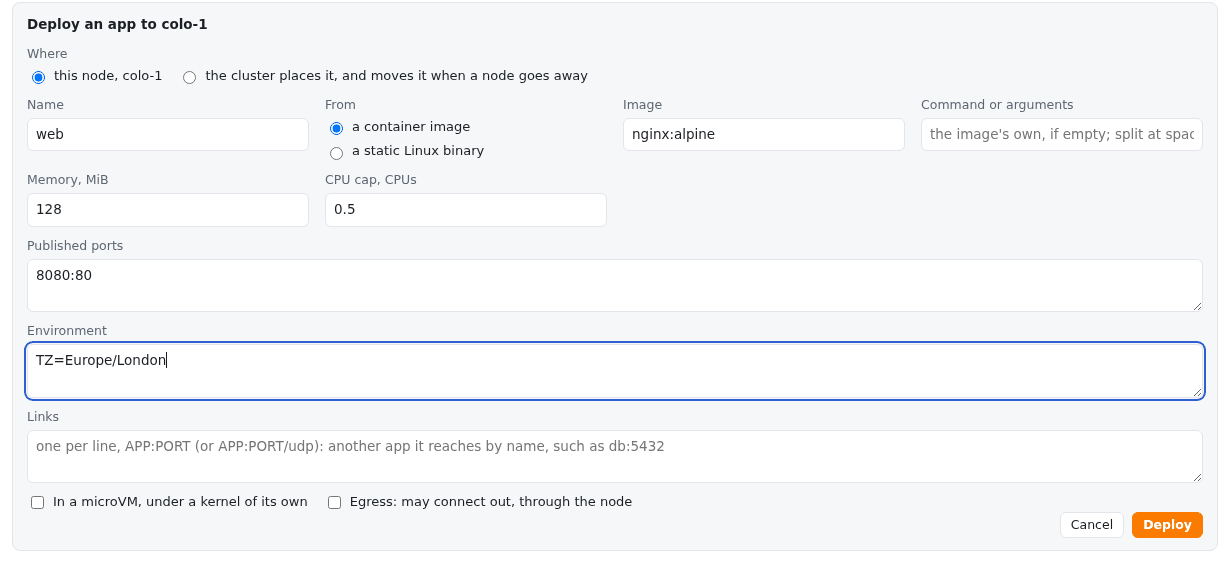This screenshot has height=562, width=1230.
Task: Click the 'Where' label
Action: [x=47, y=54]
